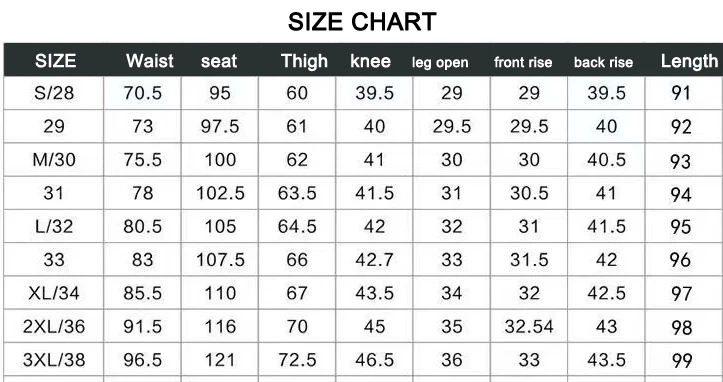
Task: Click the SIZE CHART title
Action: [x=362, y=22]
